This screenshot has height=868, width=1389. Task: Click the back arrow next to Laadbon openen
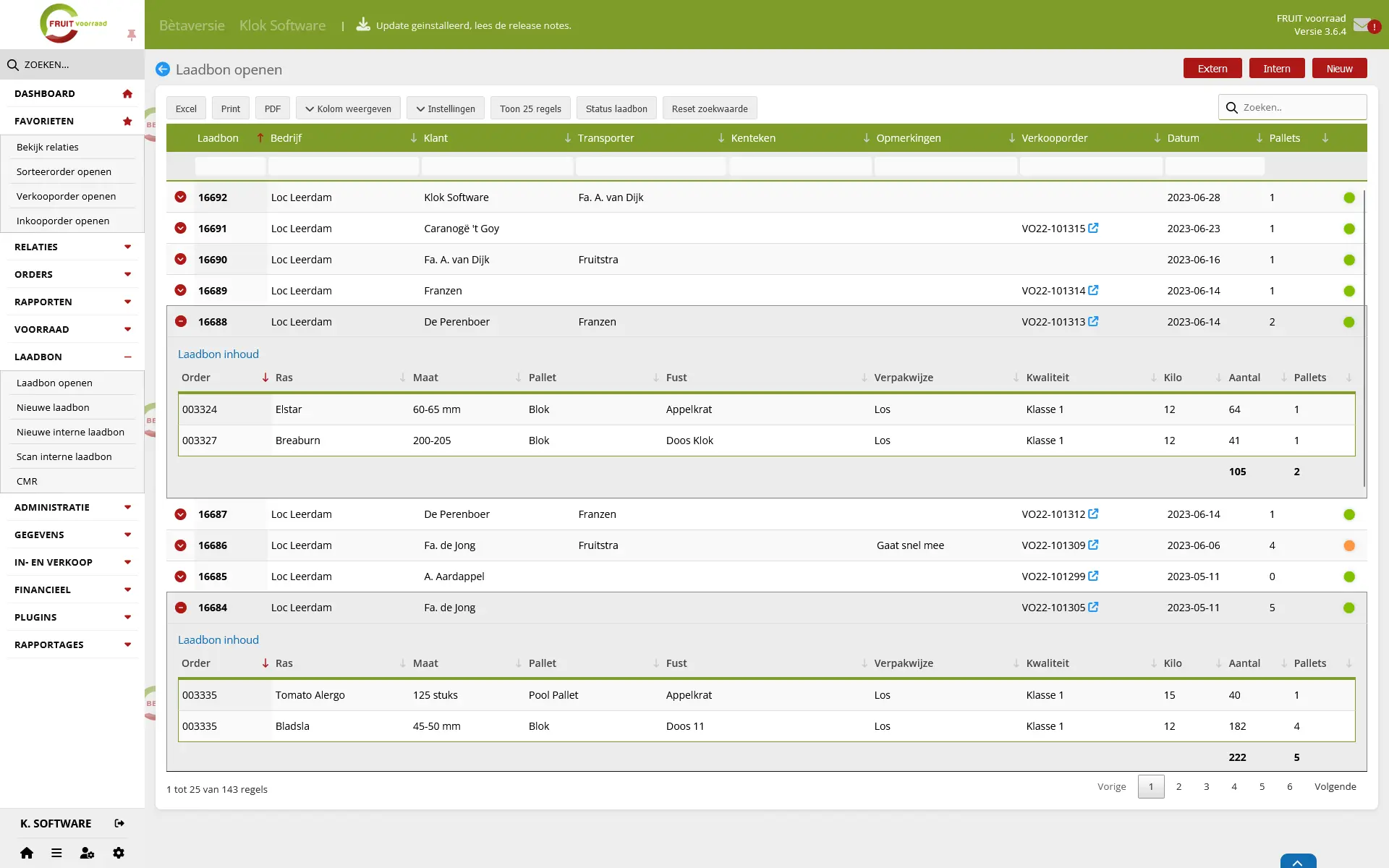pos(163,69)
